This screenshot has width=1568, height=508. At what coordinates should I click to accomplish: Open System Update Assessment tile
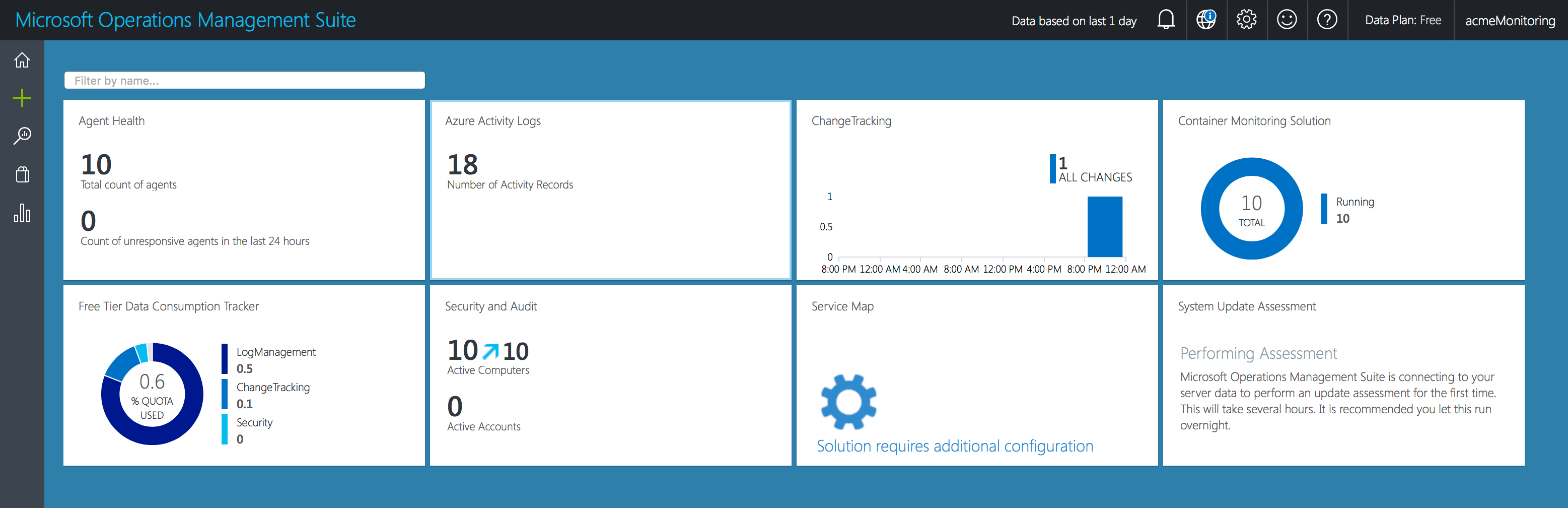[x=1343, y=375]
